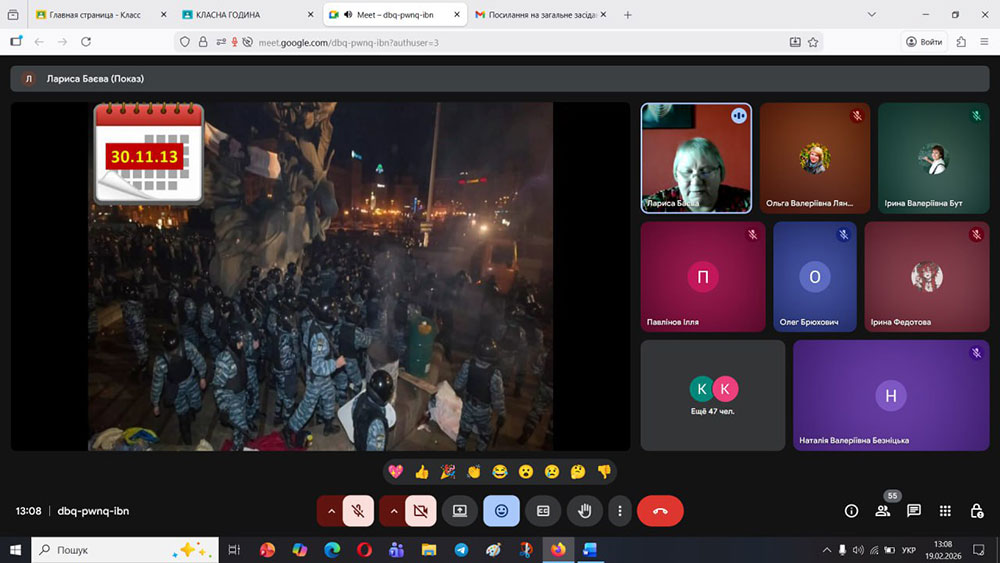Open the 'Ещё 47 чел.' participants tile
Viewport: 1000px width, 563px height.
pos(712,395)
